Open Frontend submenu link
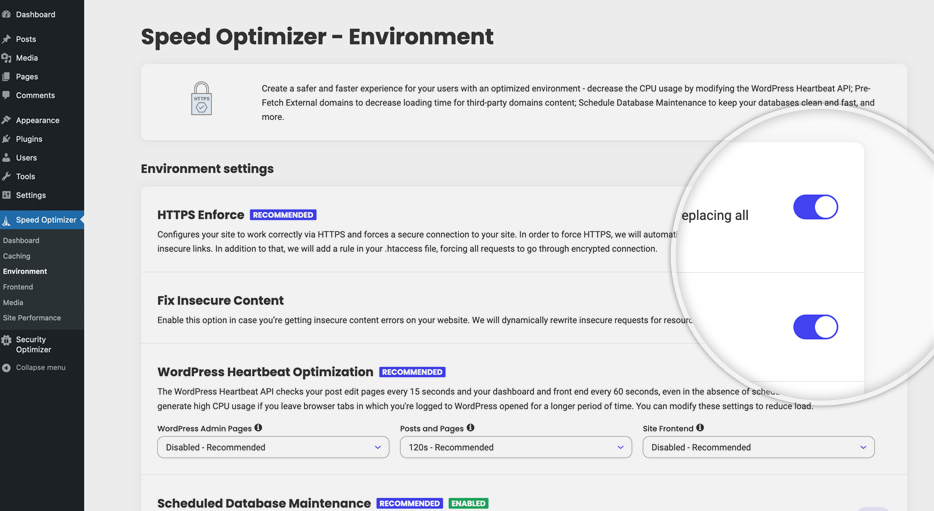The height and width of the screenshot is (511, 934). point(18,287)
